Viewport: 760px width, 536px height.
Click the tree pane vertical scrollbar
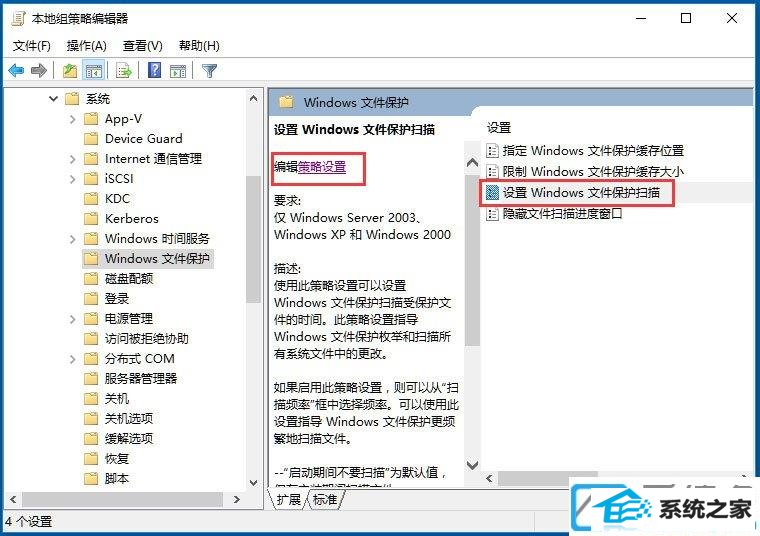tap(253, 288)
